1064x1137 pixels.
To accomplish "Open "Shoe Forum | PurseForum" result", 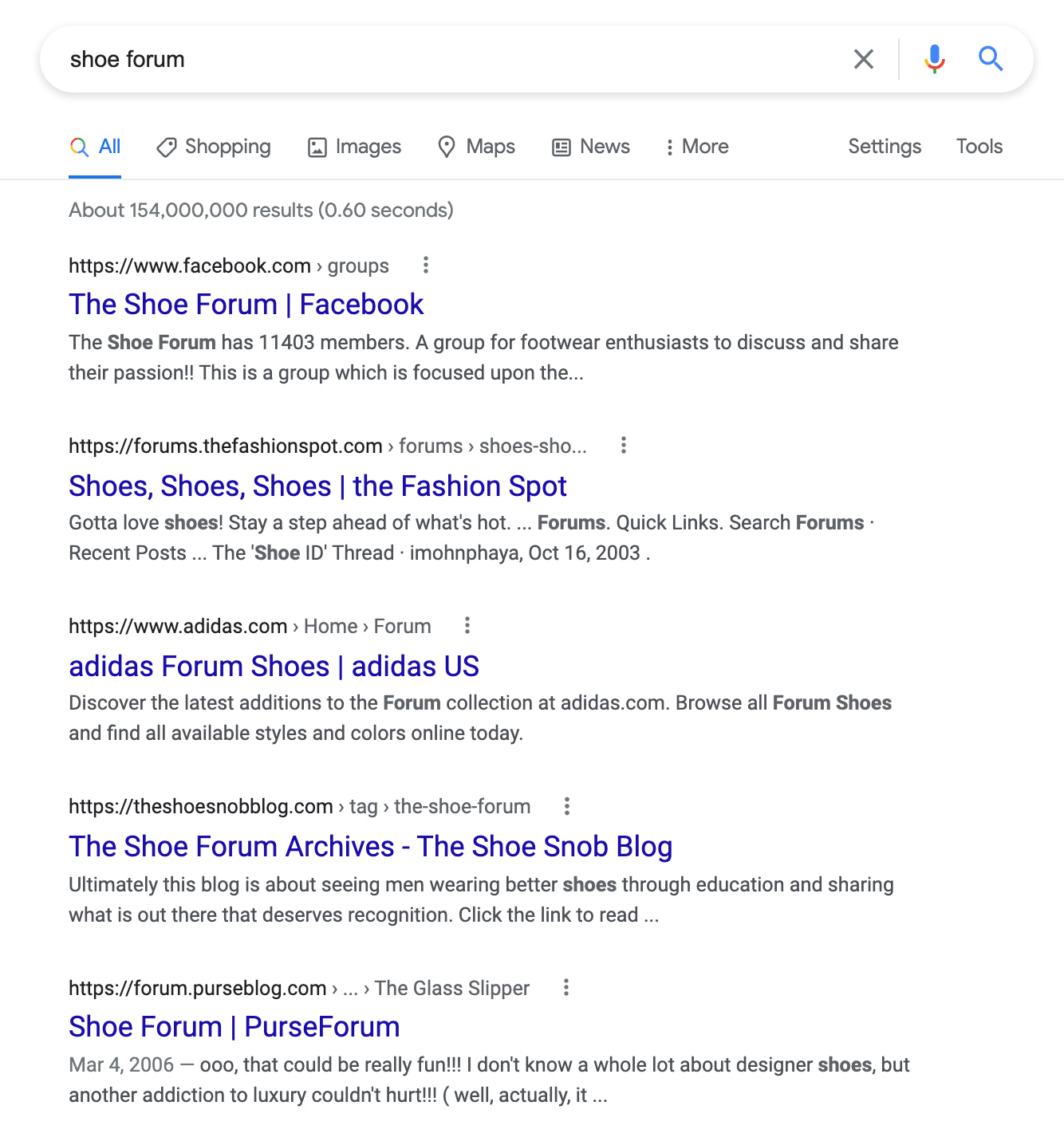I will click(234, 1027).
